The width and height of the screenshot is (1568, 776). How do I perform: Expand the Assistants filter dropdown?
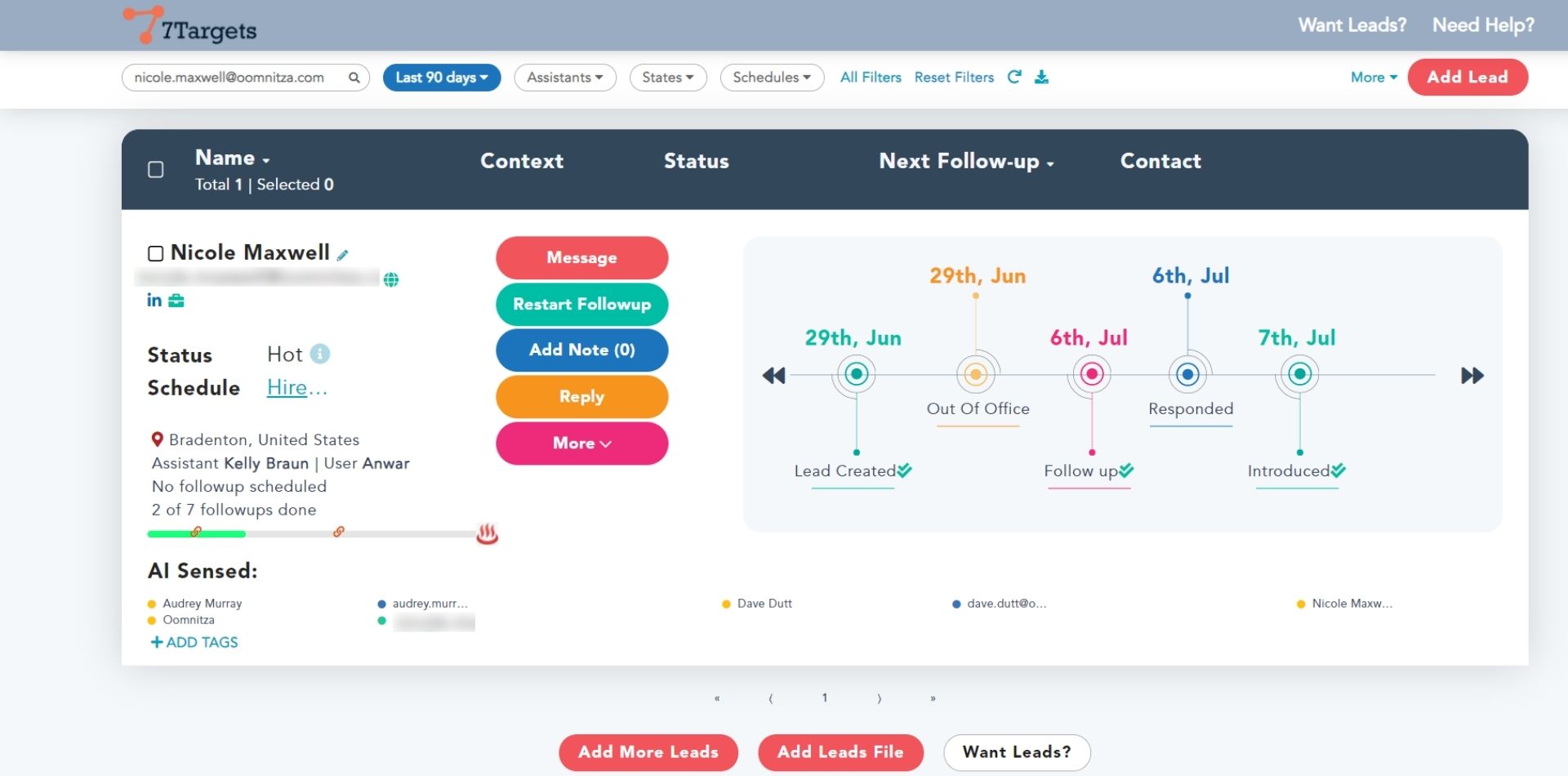565,78
